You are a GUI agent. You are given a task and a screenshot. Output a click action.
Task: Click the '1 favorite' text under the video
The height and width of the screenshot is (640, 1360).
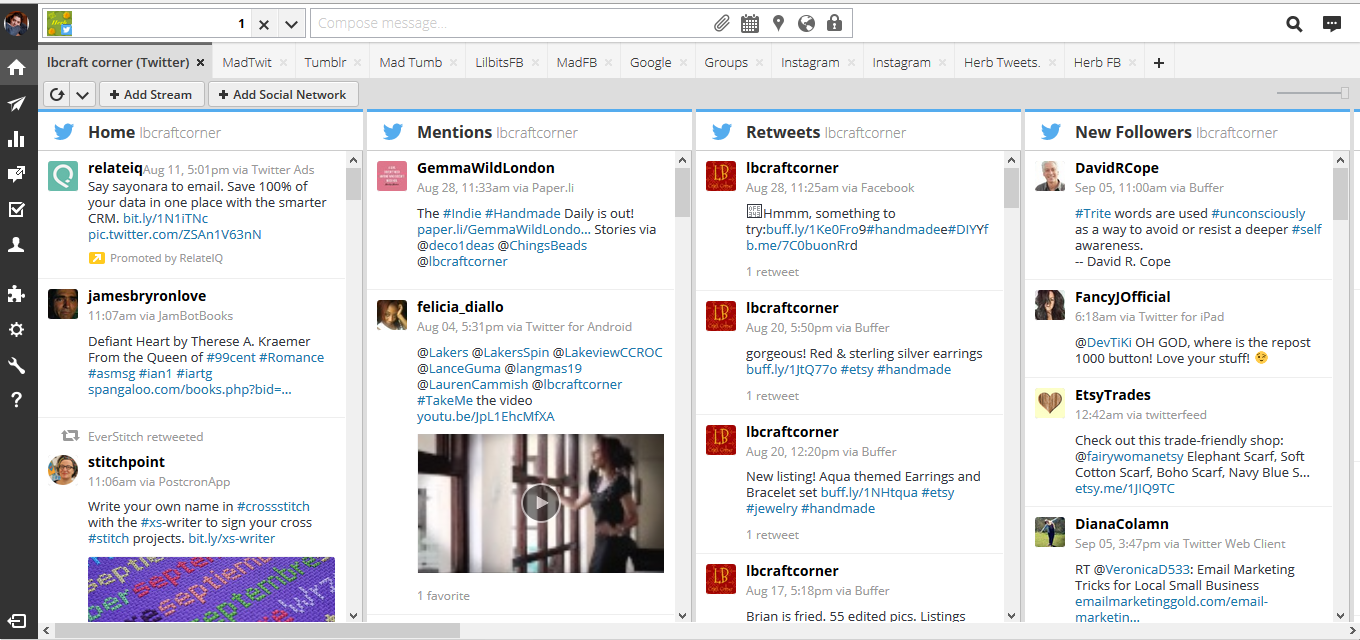coord(443,595)
